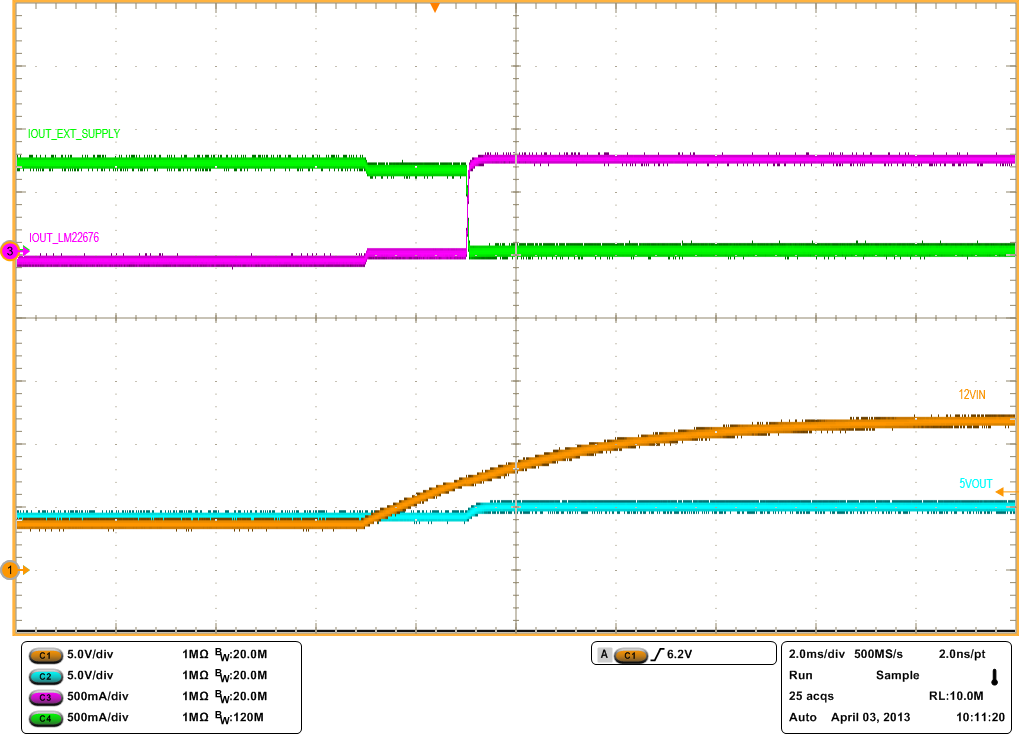Click the C1 channel badge in legend
Screen dimensions: 1024x736
(45, 655)
